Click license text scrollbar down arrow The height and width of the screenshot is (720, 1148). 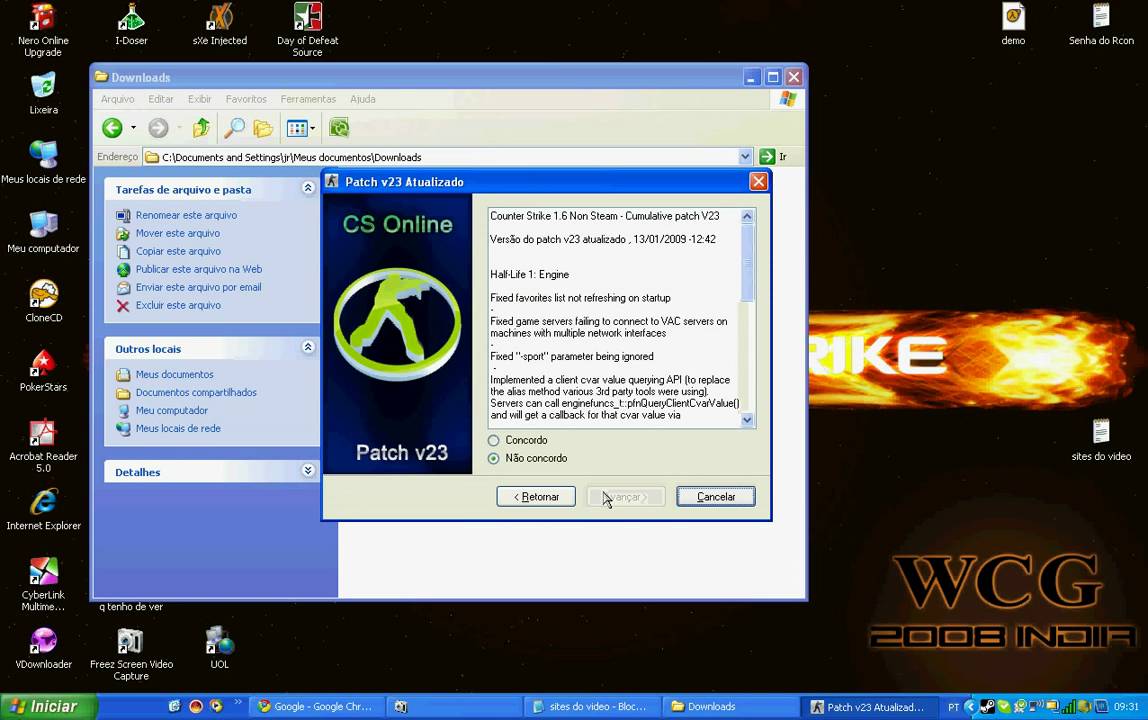pos(747,420)
